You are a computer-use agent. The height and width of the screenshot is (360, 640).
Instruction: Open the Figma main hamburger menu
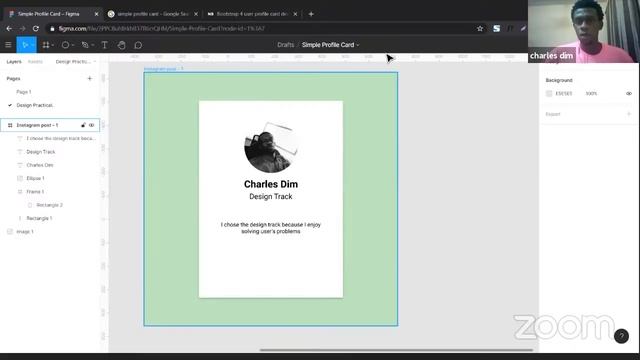click(8, 45)
